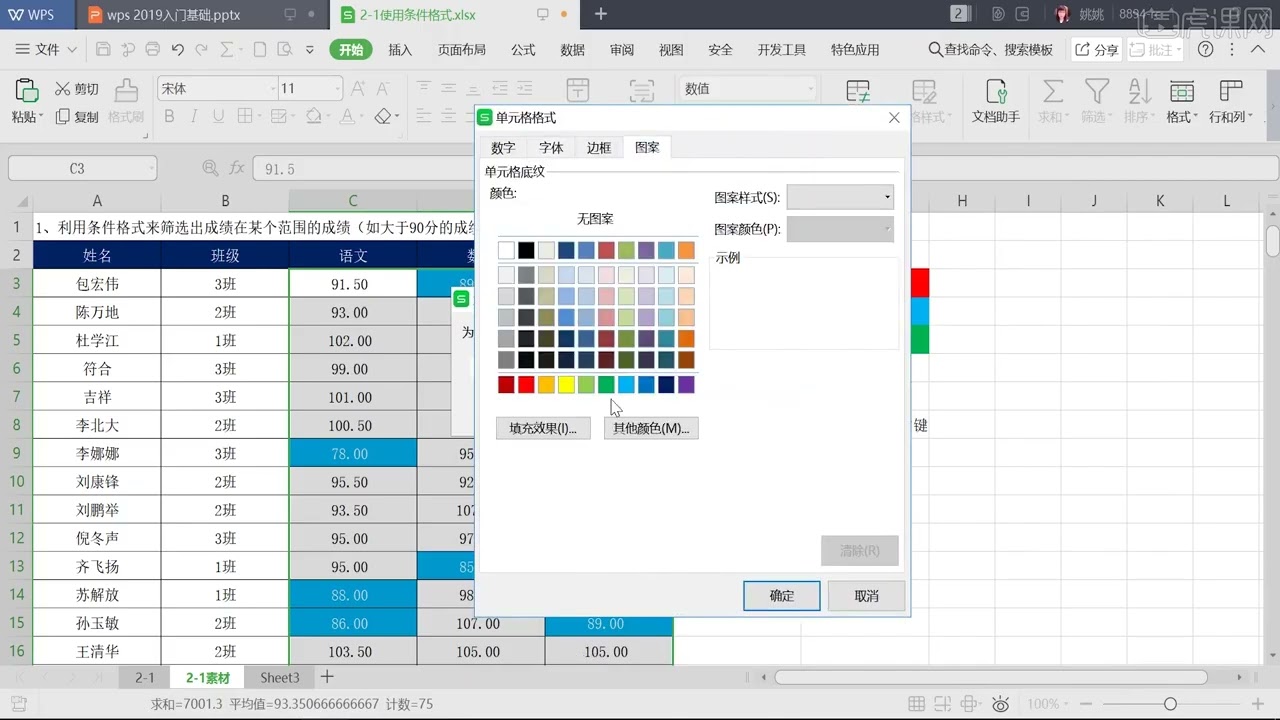This screenshot has width=1280, height=720.
Task: Open the Name Box C3 dropdown
Action: tap(151, 169)
